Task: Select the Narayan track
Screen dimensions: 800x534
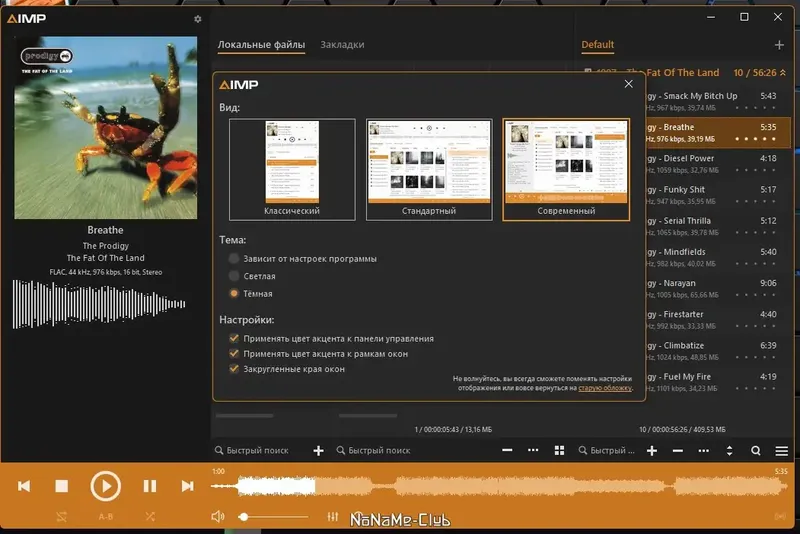Action: tap(718, 288)
